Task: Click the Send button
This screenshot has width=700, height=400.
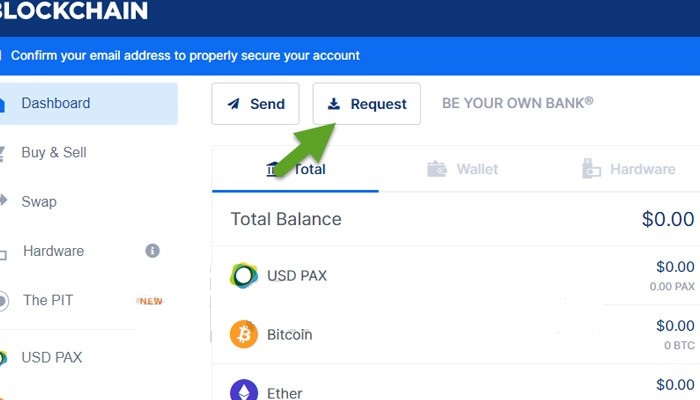Action: click(255, 104)
